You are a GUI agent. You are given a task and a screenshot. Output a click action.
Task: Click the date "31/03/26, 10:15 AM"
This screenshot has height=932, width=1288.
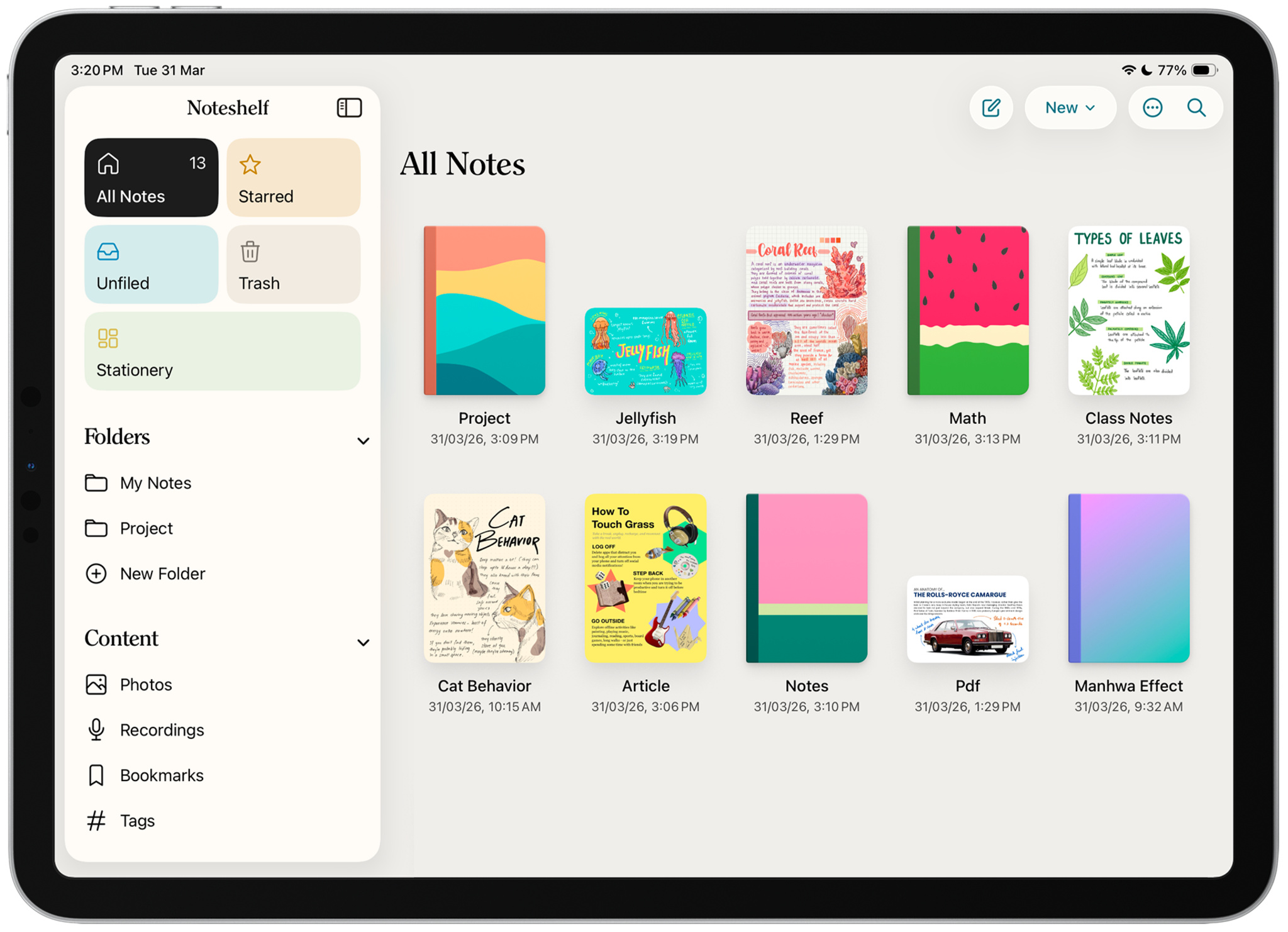point(484,707)
